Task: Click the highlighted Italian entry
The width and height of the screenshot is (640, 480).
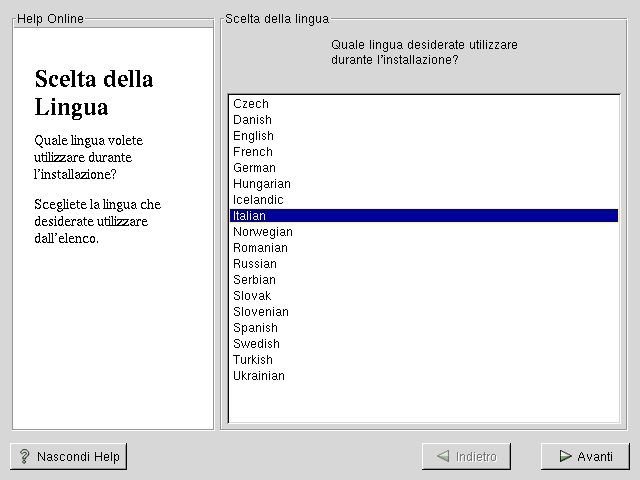Action: tap(249, 216)
